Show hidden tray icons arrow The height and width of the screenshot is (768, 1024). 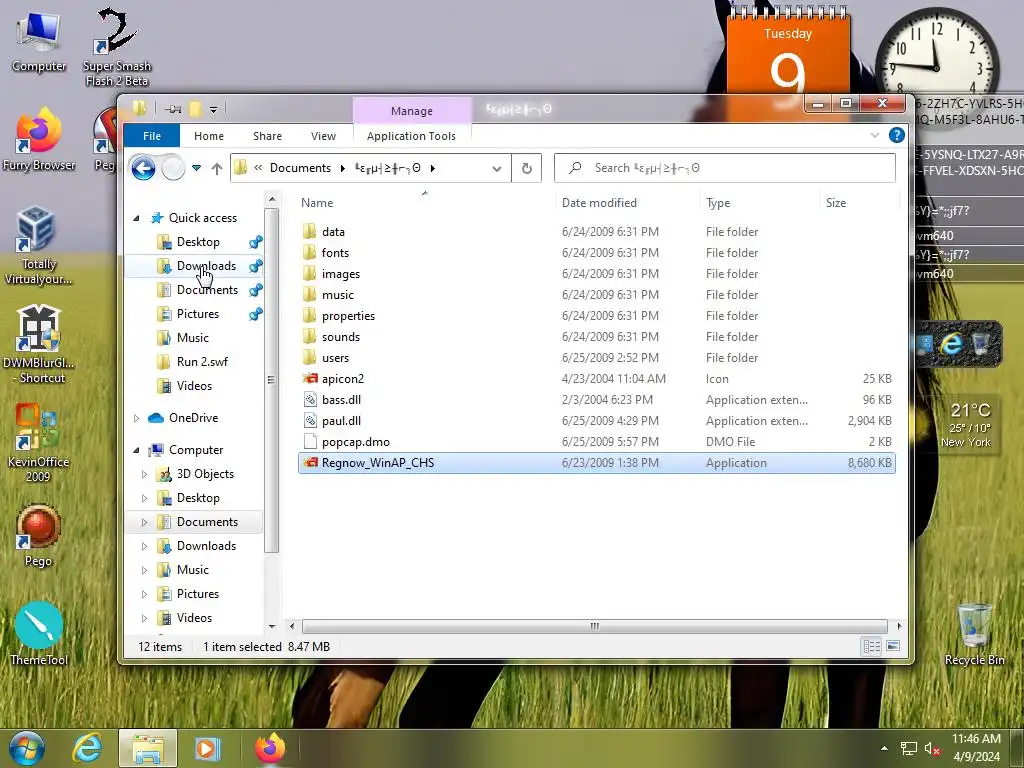884,748
